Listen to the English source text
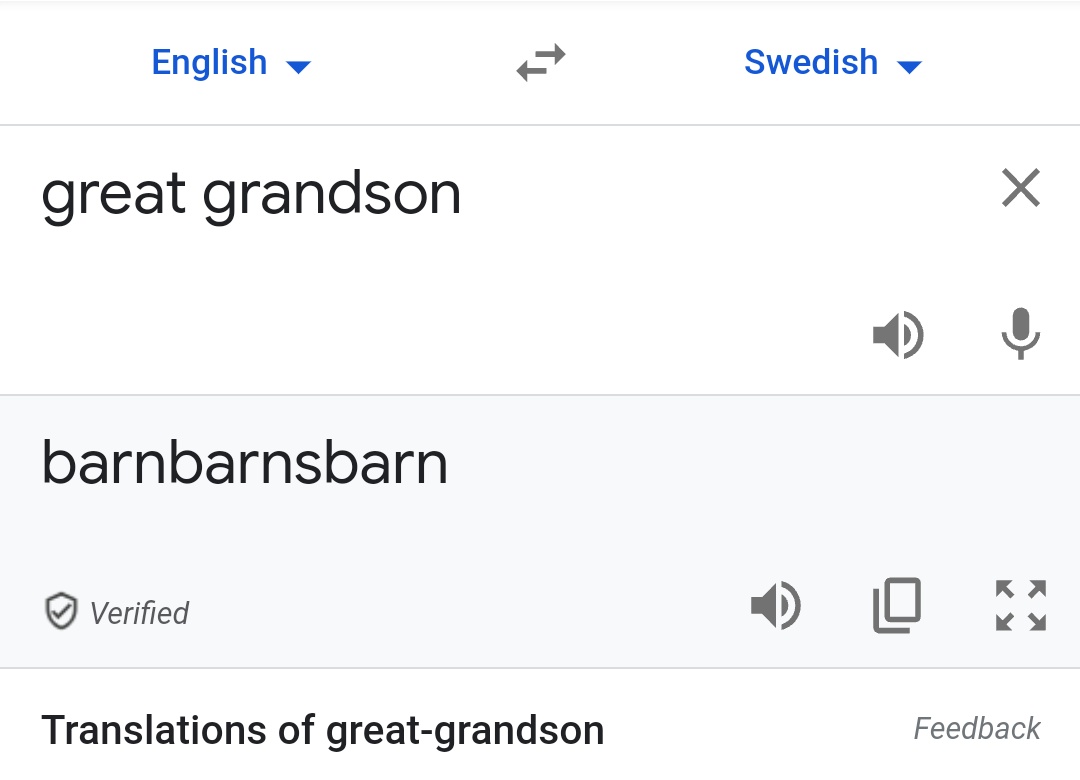This screenshot has width=1080, height=780. pyautogui.click(x=898, y=335)
